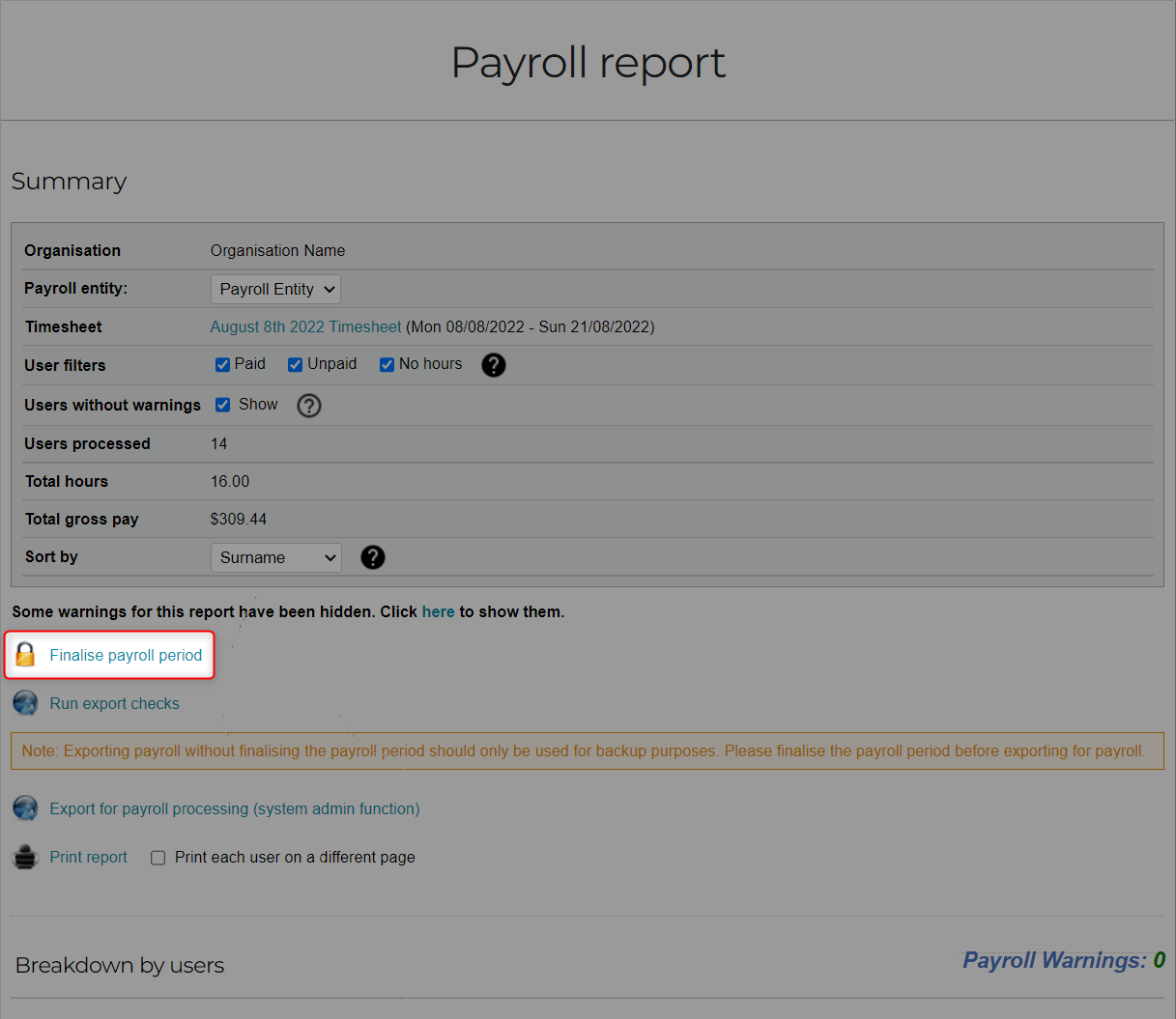
Task: Click the Payroll report page title
Action: click(588, 63)
